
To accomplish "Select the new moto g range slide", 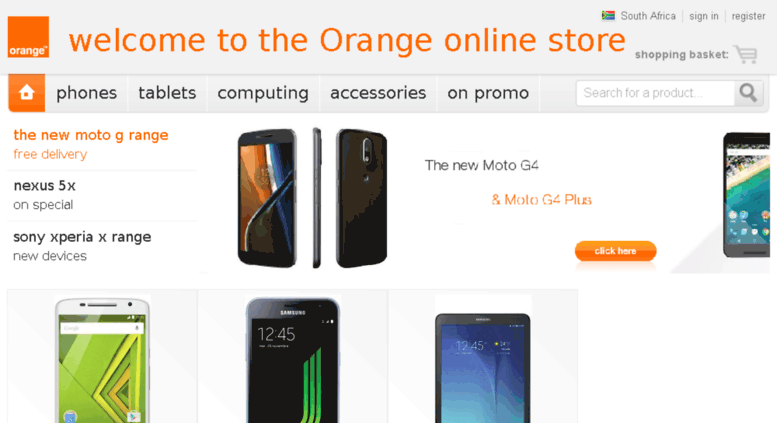I will pos(102,144).
